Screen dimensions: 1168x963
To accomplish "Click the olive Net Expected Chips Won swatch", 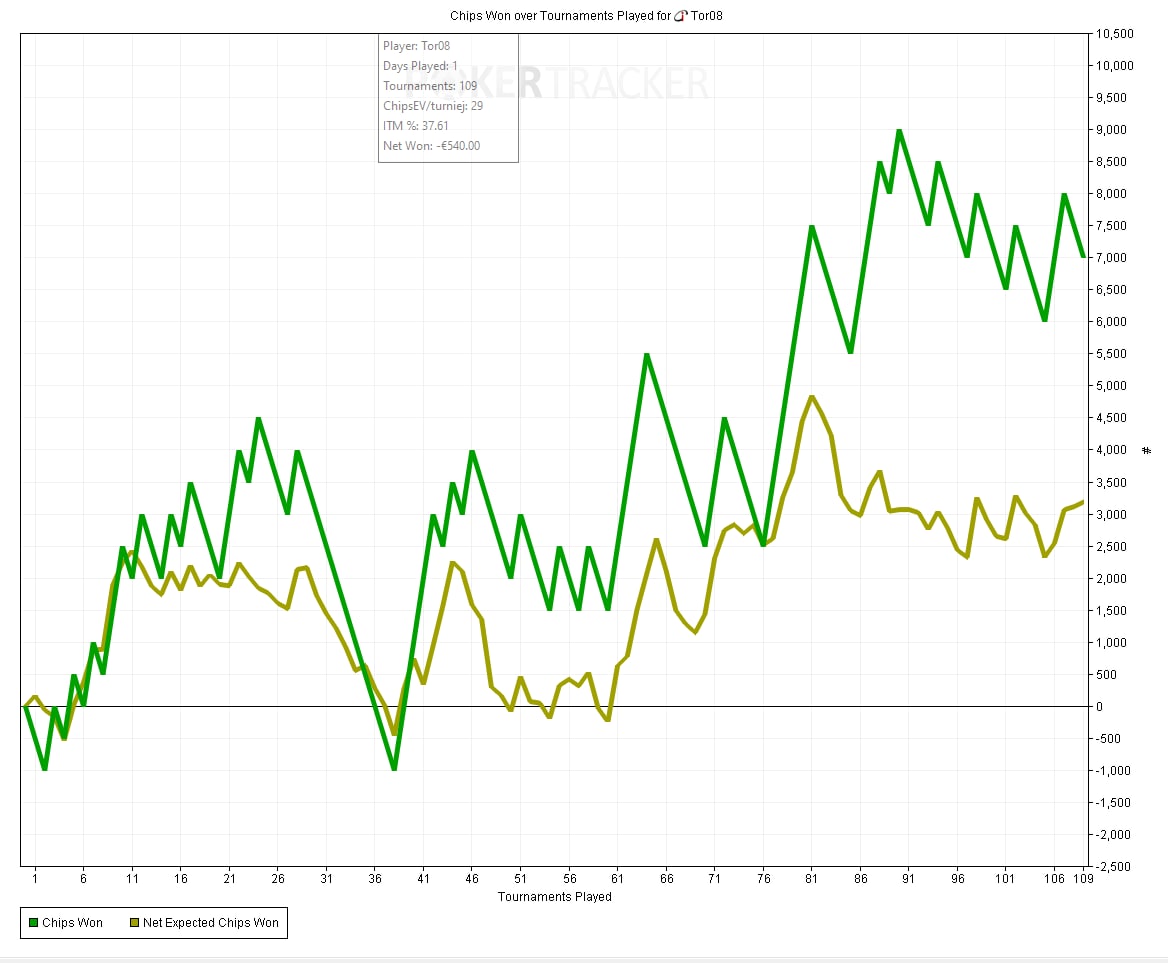I will 134,923.
